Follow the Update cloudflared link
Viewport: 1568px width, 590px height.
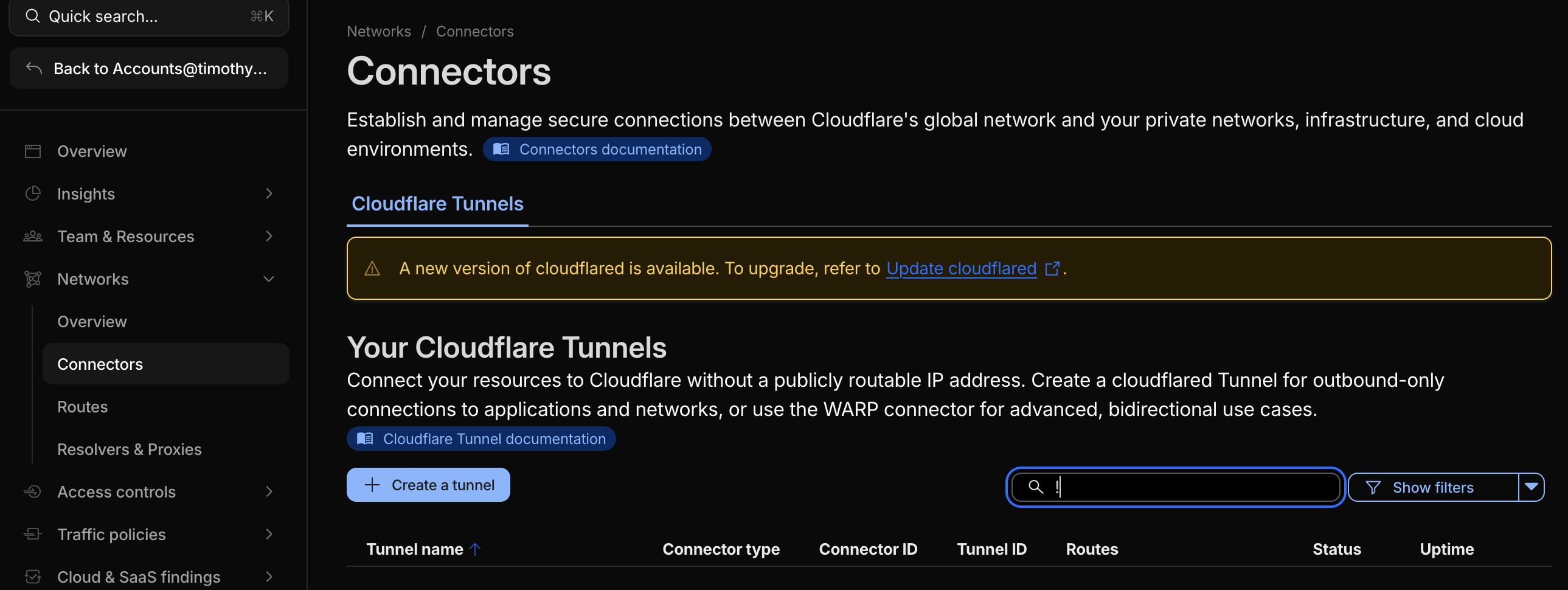(x=960, y=268)
